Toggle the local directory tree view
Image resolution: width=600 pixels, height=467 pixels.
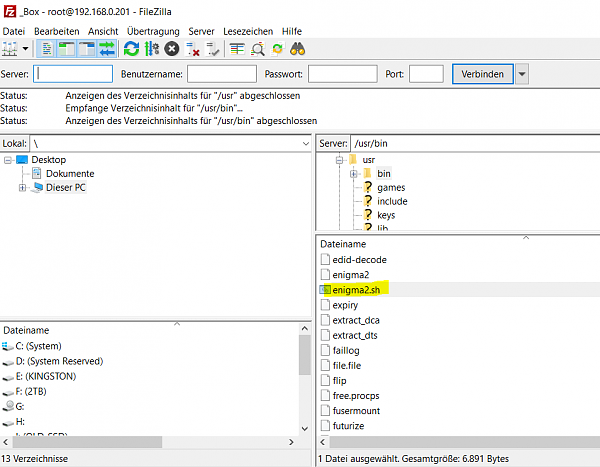point(66,48)
